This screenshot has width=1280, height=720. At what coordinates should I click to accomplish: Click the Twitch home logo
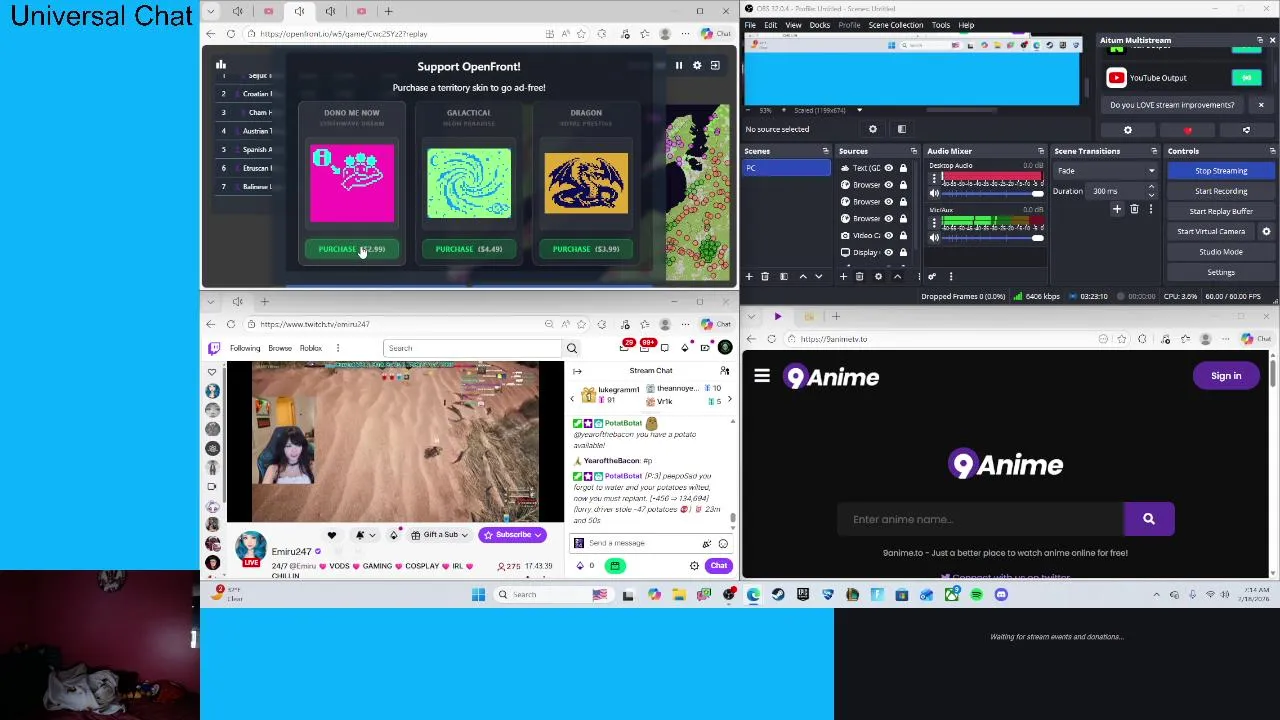coord(213,348)
